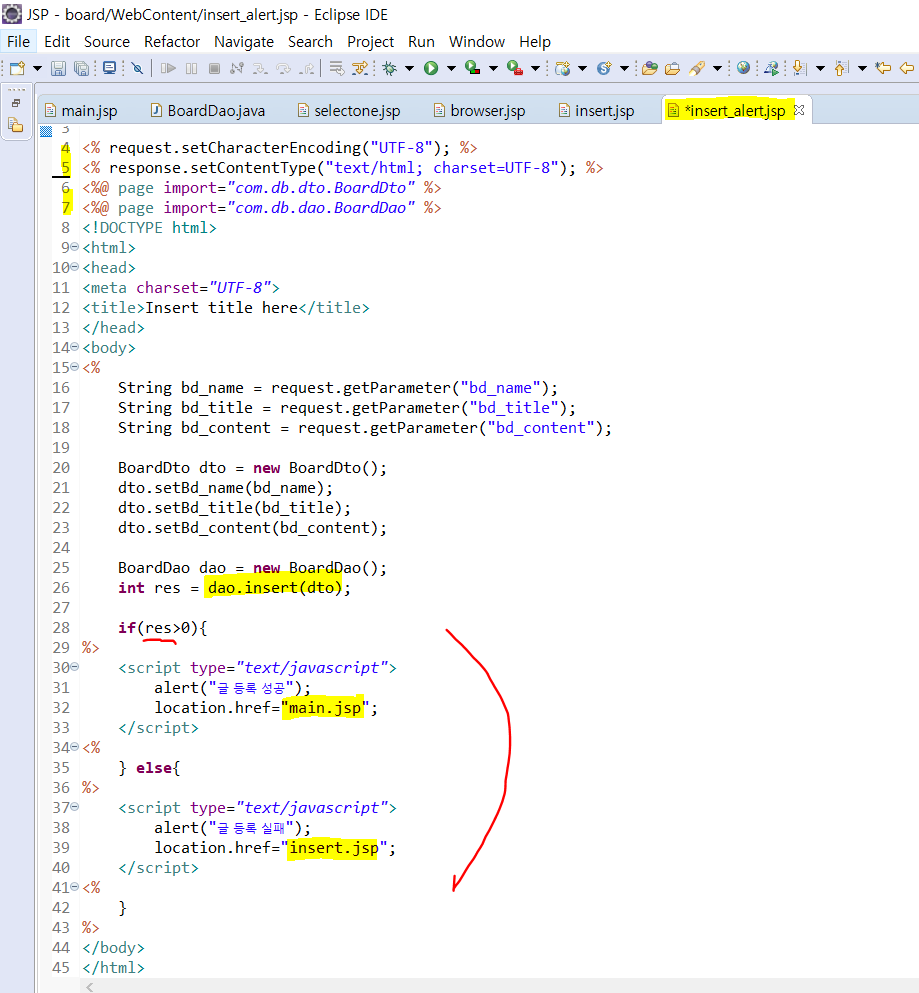Open the Web Browser globe icon
Image resolution: width=919 pixels, height=993 pixels.
(744, 68)
